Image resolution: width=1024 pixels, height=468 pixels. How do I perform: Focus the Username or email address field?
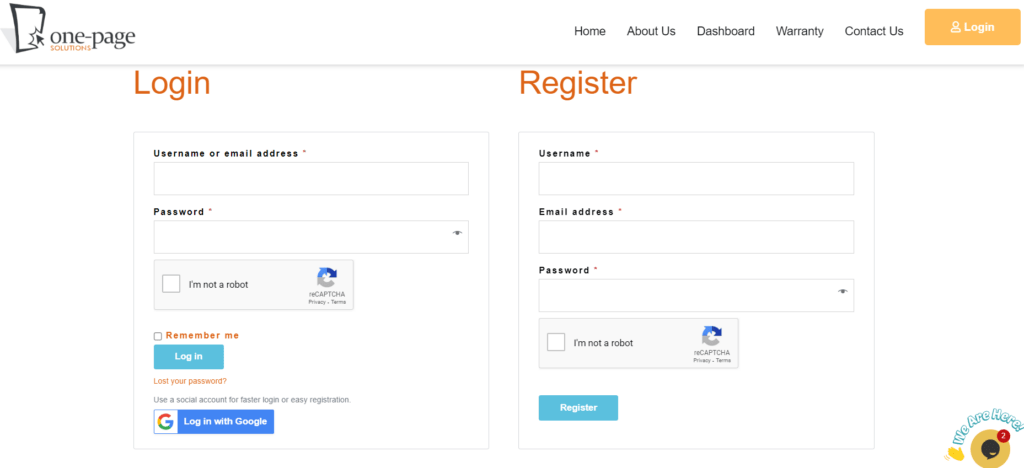[311, 179]
